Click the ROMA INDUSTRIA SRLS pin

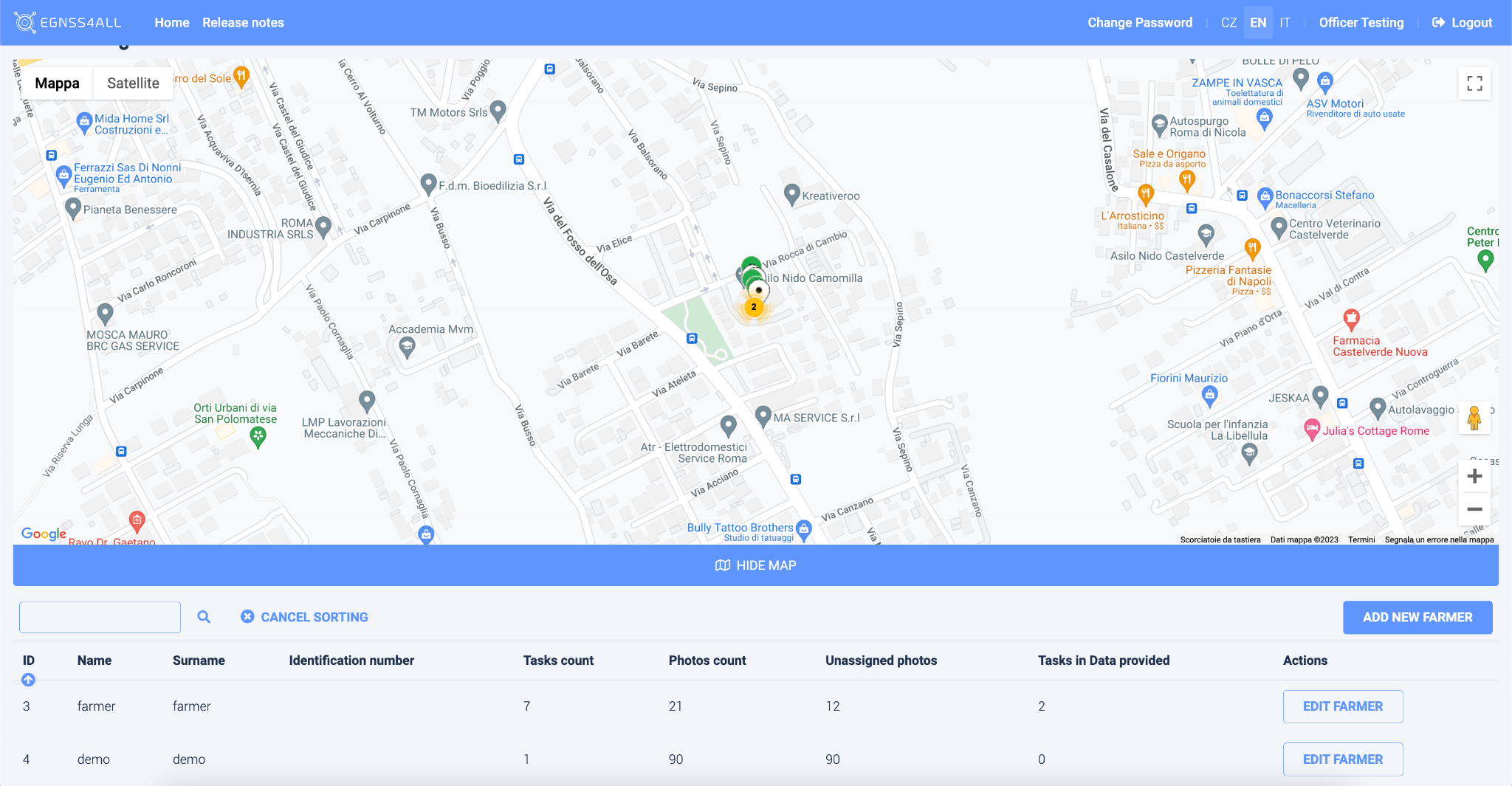323,226
